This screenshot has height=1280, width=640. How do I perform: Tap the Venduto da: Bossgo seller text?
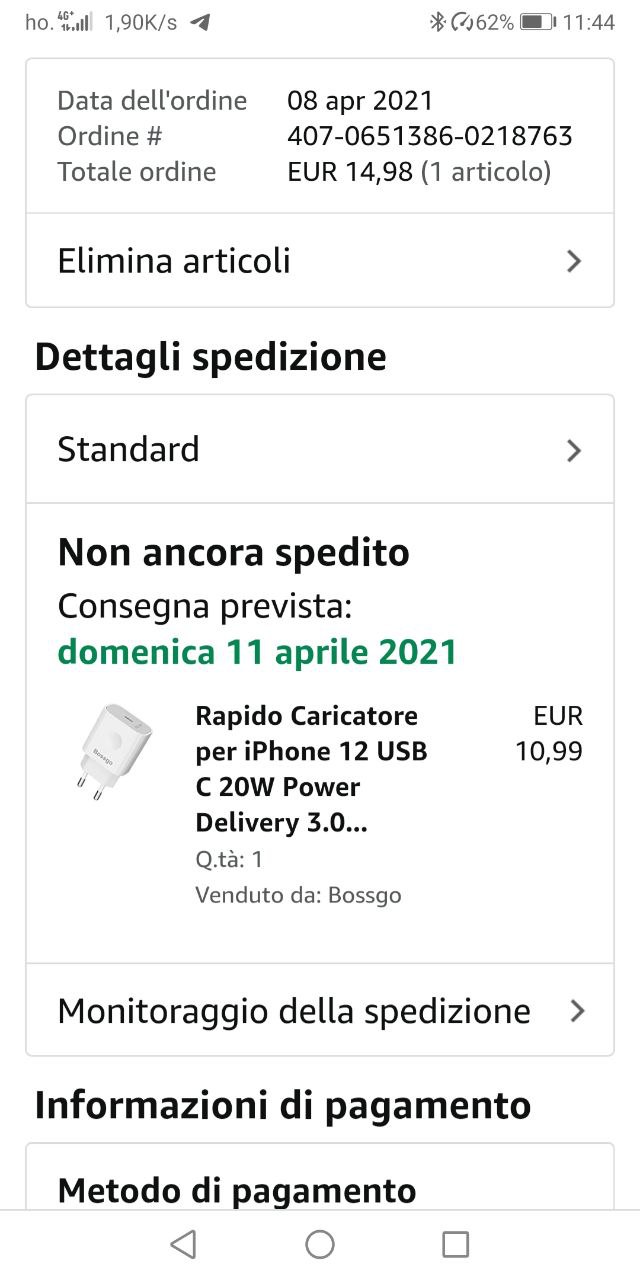(x=298, y=895)
